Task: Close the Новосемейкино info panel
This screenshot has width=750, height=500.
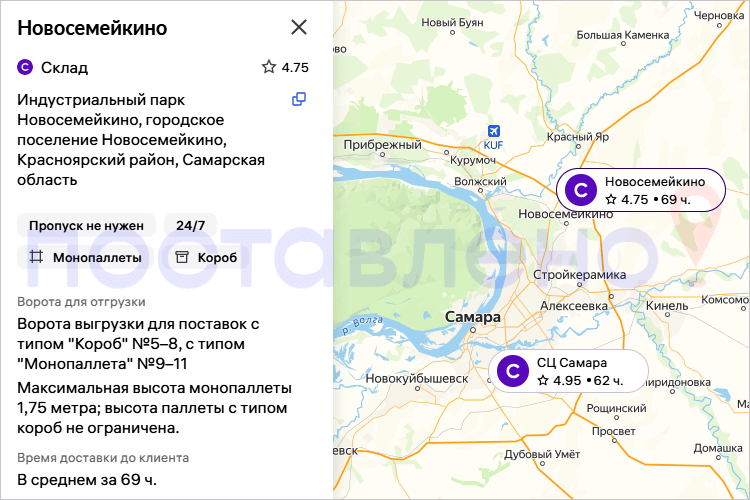Action: pos(299,27)
